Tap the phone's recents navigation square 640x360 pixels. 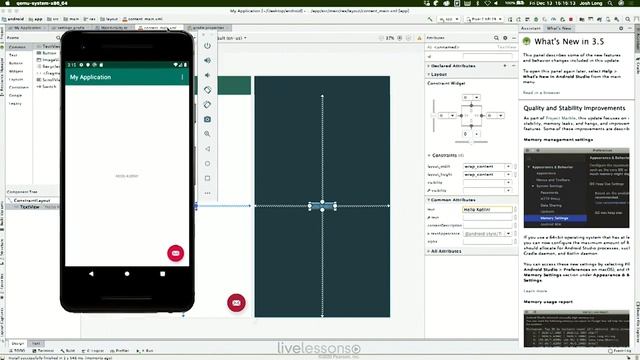coord(162,273)
